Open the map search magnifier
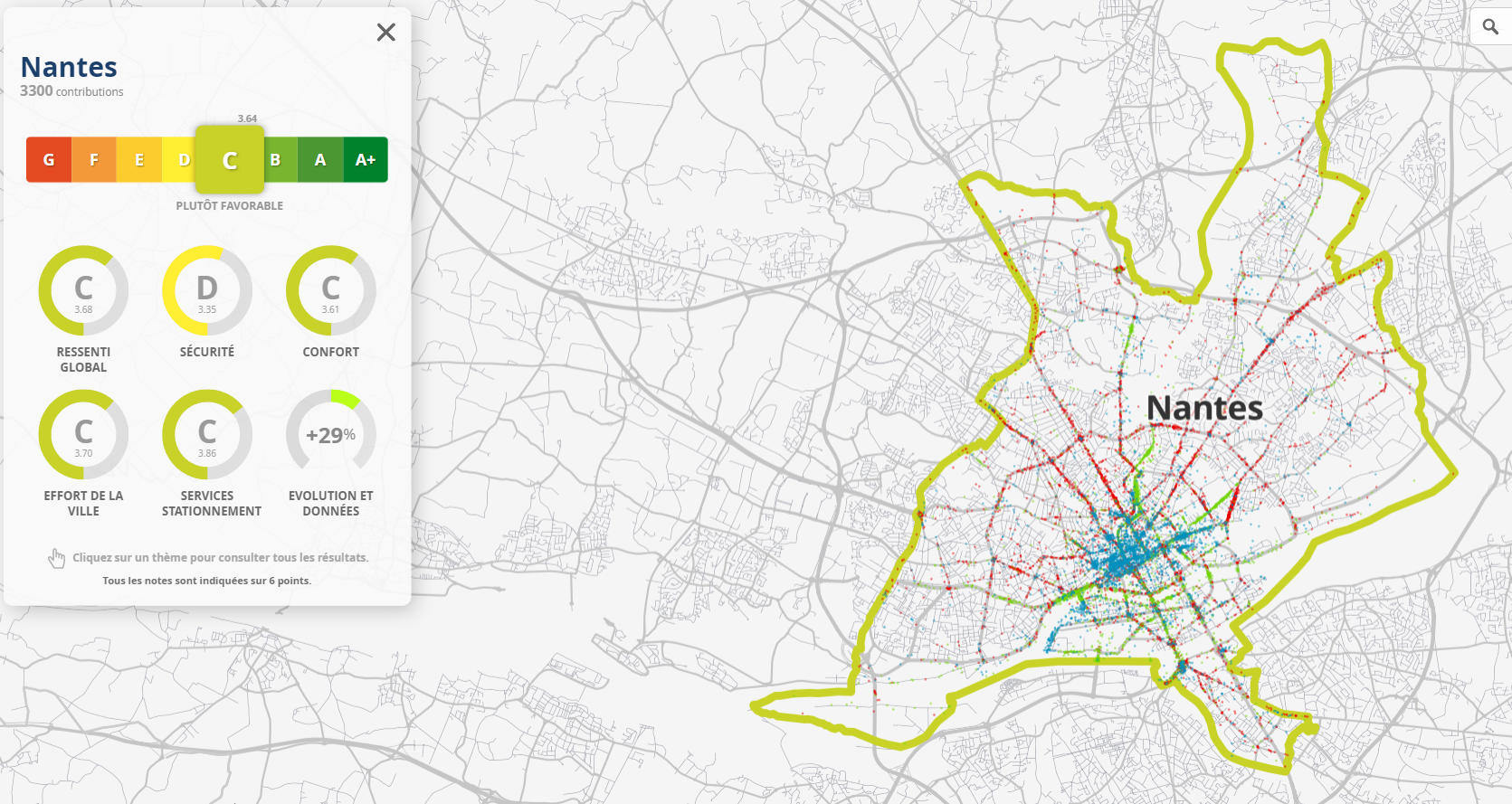The width and height of the screenshot is (1512, 804). point(1490,27)
